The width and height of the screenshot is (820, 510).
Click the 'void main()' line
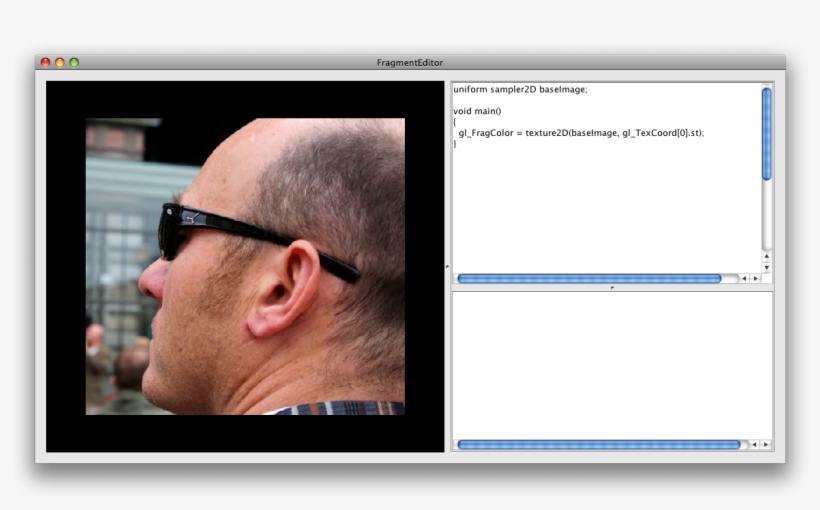[477, 111]
